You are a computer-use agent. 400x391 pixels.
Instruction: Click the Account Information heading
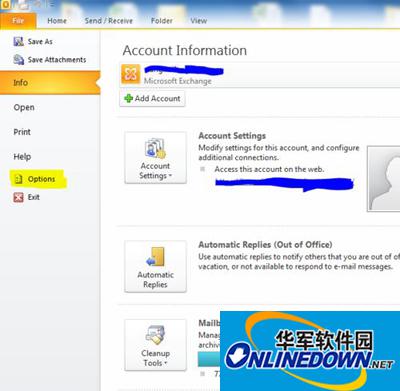click(x=185, y=50)
